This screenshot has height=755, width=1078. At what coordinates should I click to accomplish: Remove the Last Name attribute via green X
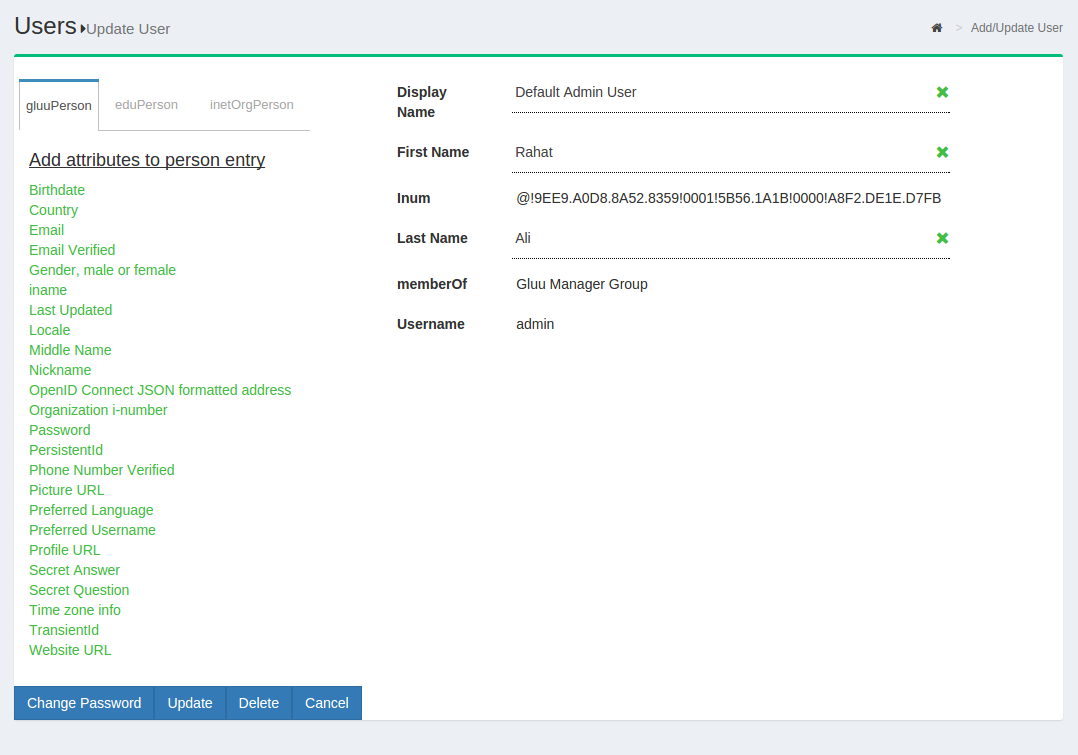pyautogui.click(x=941, y=238)
